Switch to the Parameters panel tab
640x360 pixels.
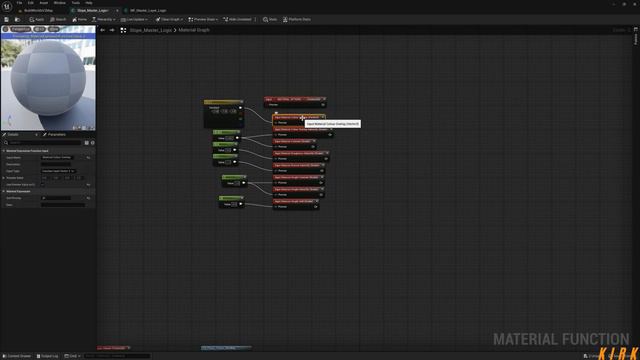54,135
